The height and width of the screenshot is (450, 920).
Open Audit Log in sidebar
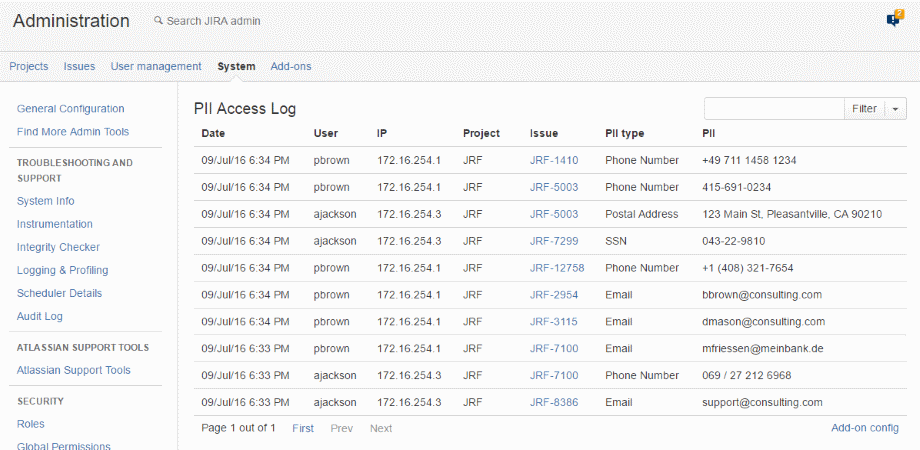click(39, 316)
